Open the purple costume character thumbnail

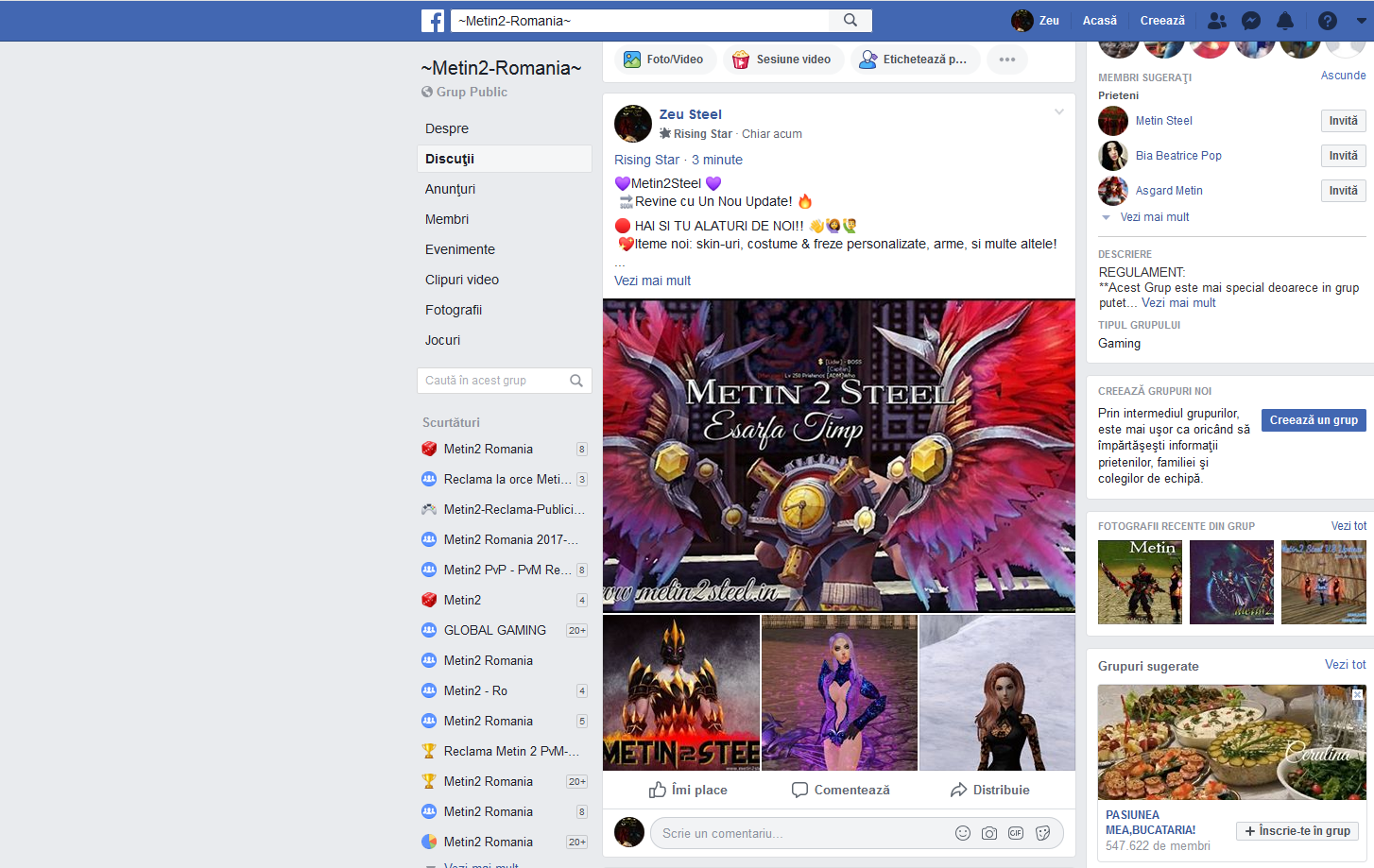839,692
